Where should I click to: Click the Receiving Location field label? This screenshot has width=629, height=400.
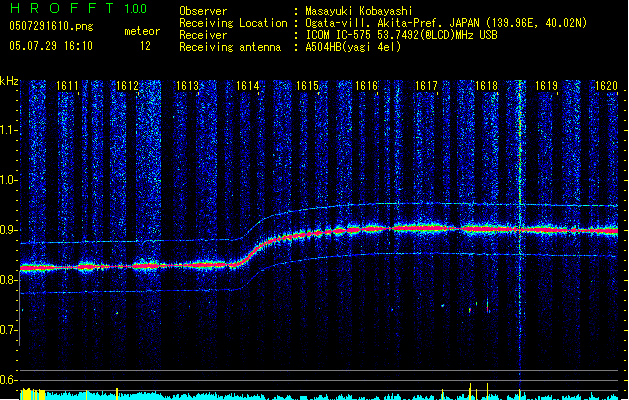point(232,22)
